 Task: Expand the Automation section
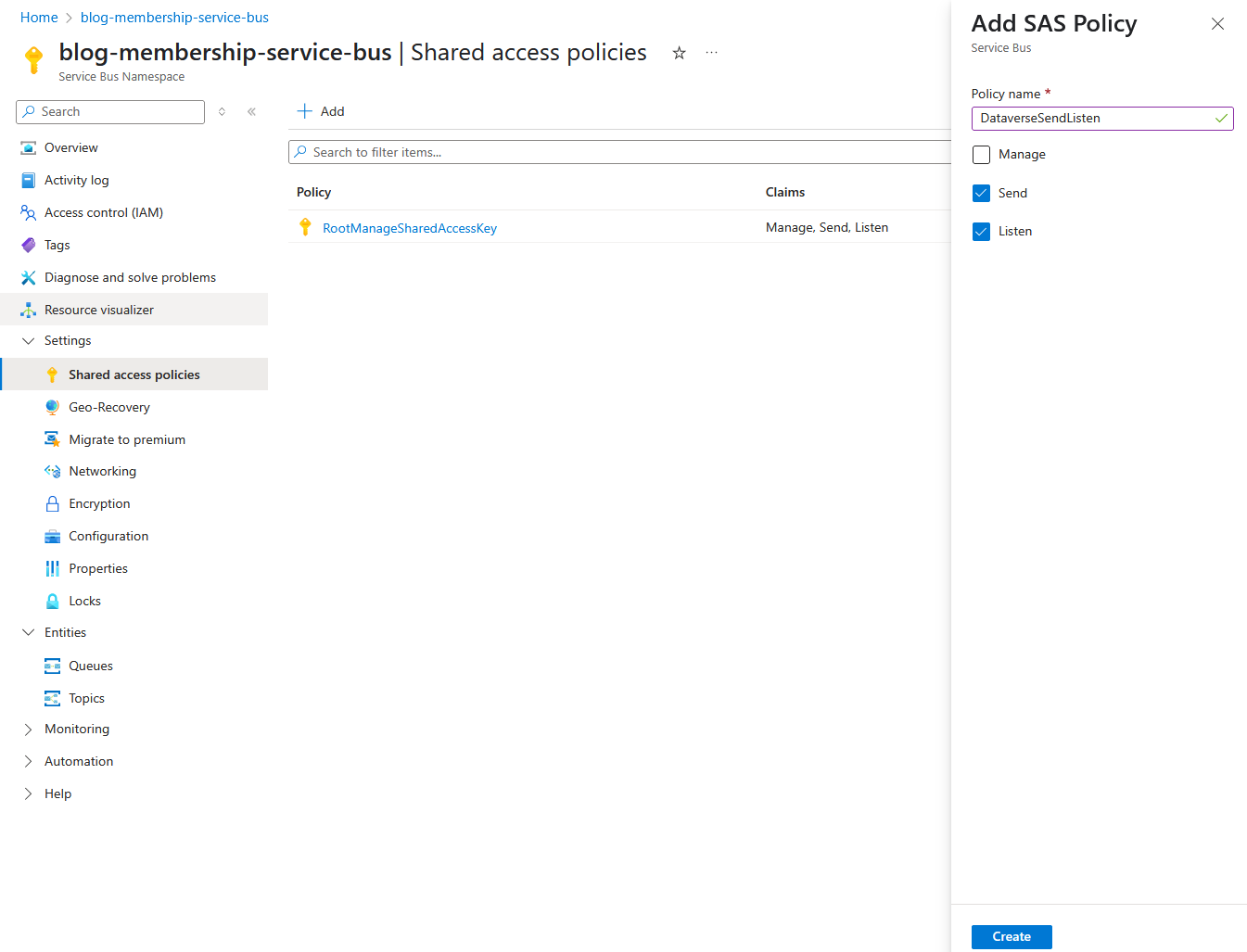[28, 762]
